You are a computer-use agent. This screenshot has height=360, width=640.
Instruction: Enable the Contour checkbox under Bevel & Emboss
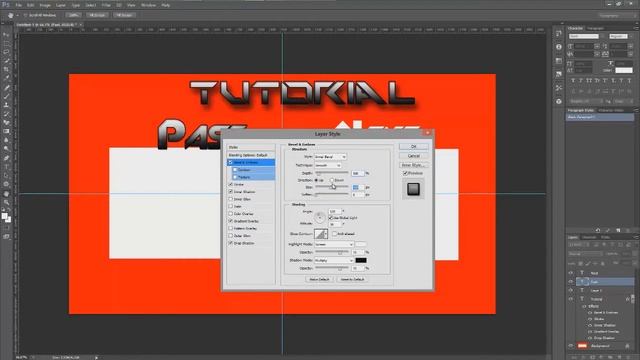tap(235, 170)
